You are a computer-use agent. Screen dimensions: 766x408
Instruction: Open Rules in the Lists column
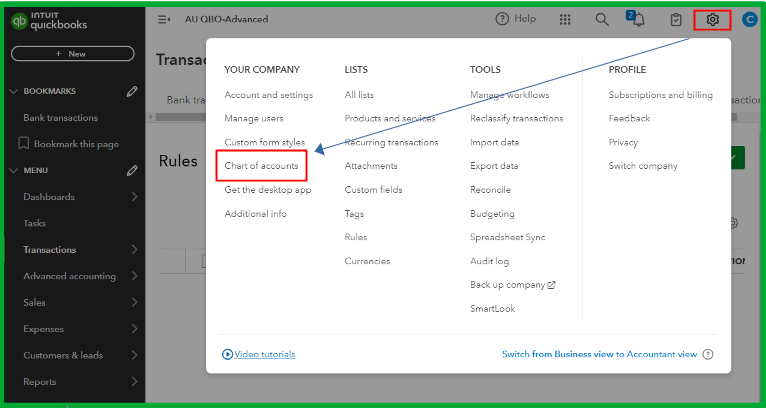pos(356,237)
